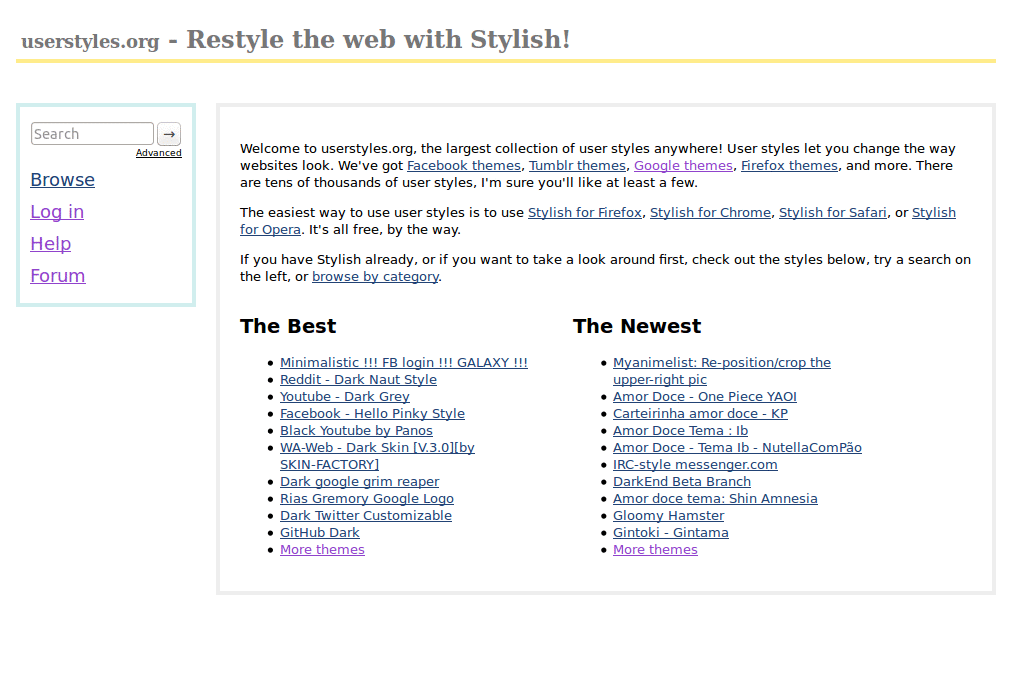Viewport: 1024px width, 695px height.
Task: Open Amor Doce - Tema Ib - NutellaComPão
Action: [x=737, y=447]
